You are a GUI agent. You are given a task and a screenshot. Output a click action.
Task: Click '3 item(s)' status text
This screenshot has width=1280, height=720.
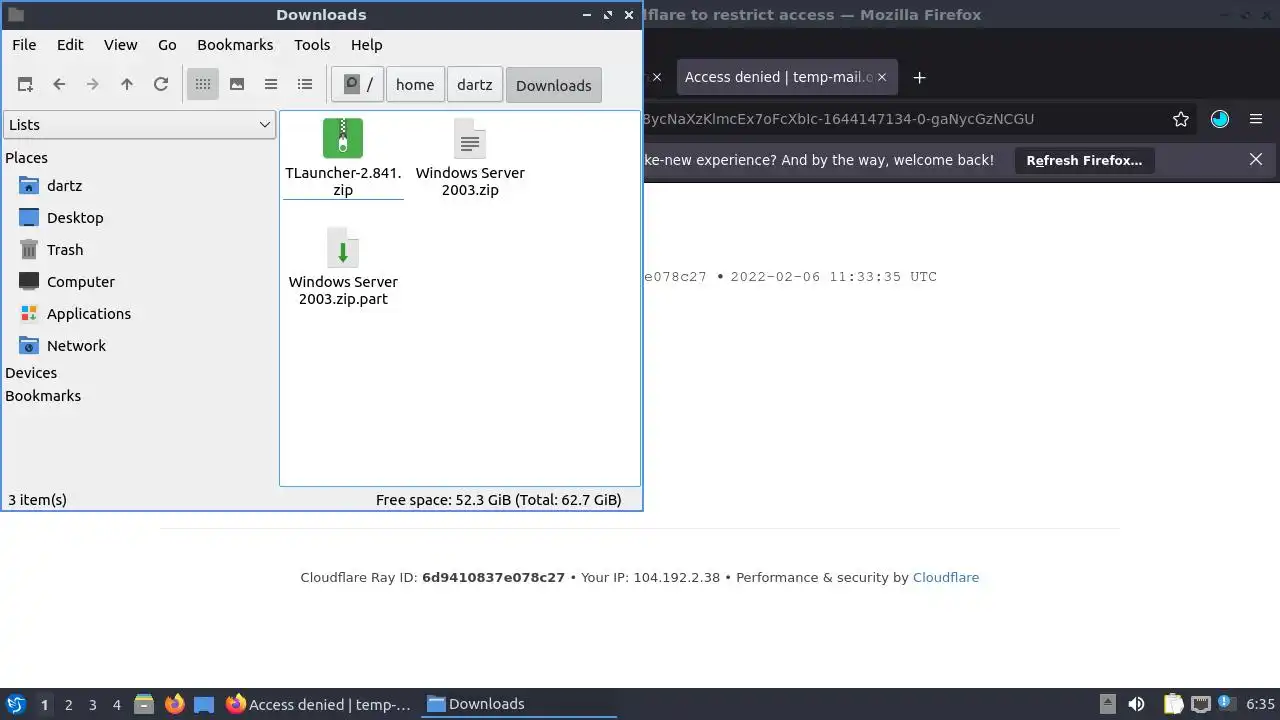37,500
